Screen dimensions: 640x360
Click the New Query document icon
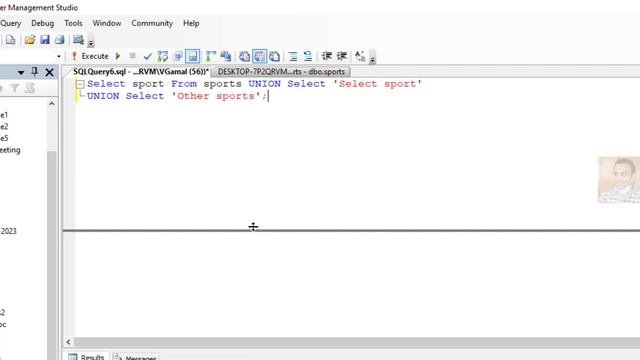[x=11, y=40]
